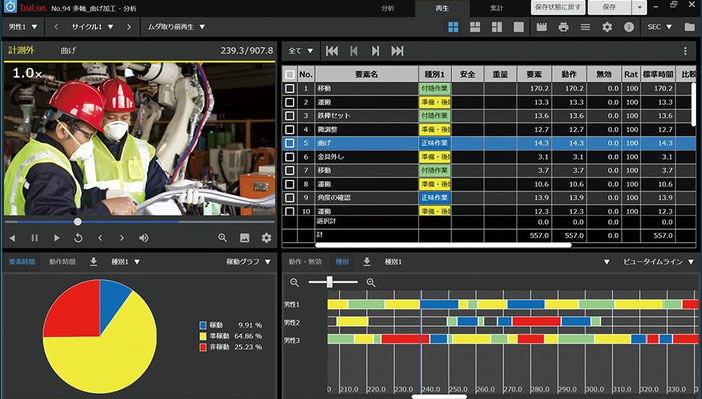The image size is (702, 399).
Task: Open the film clapper video icon
Action: click(x=541, y=27)
